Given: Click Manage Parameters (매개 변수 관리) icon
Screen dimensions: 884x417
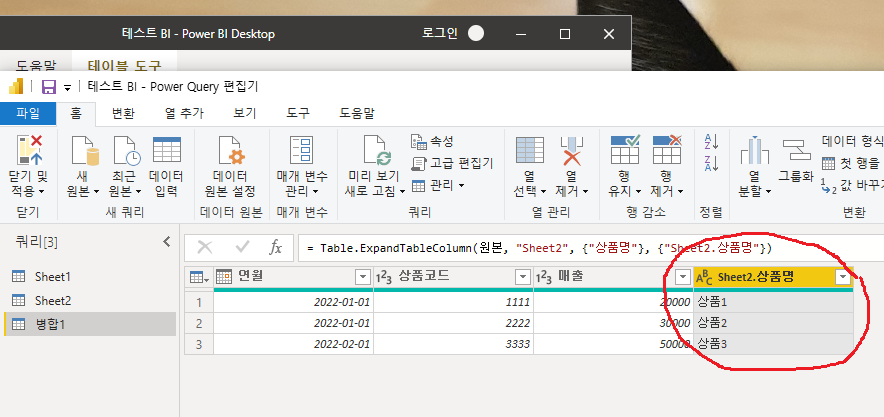Looking at the screenshot, I should [x=303, y=152].
